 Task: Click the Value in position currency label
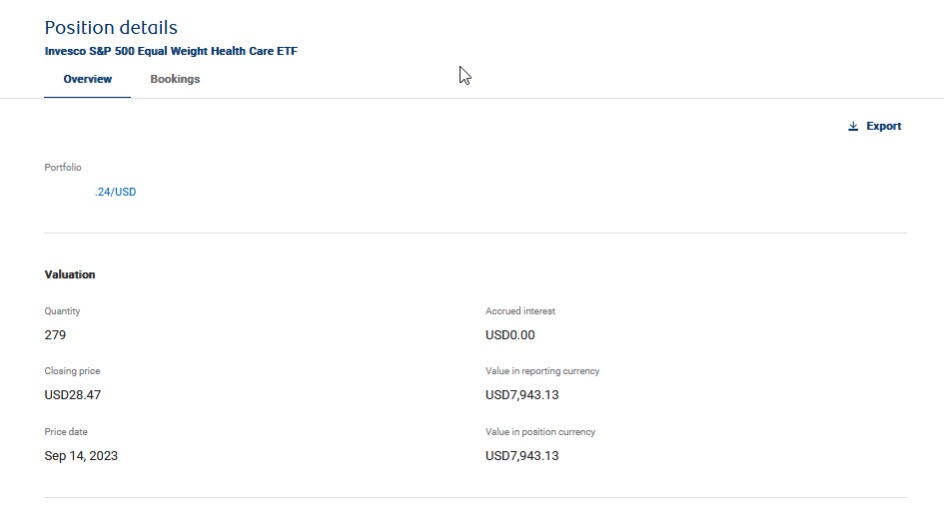pos(540,432)
